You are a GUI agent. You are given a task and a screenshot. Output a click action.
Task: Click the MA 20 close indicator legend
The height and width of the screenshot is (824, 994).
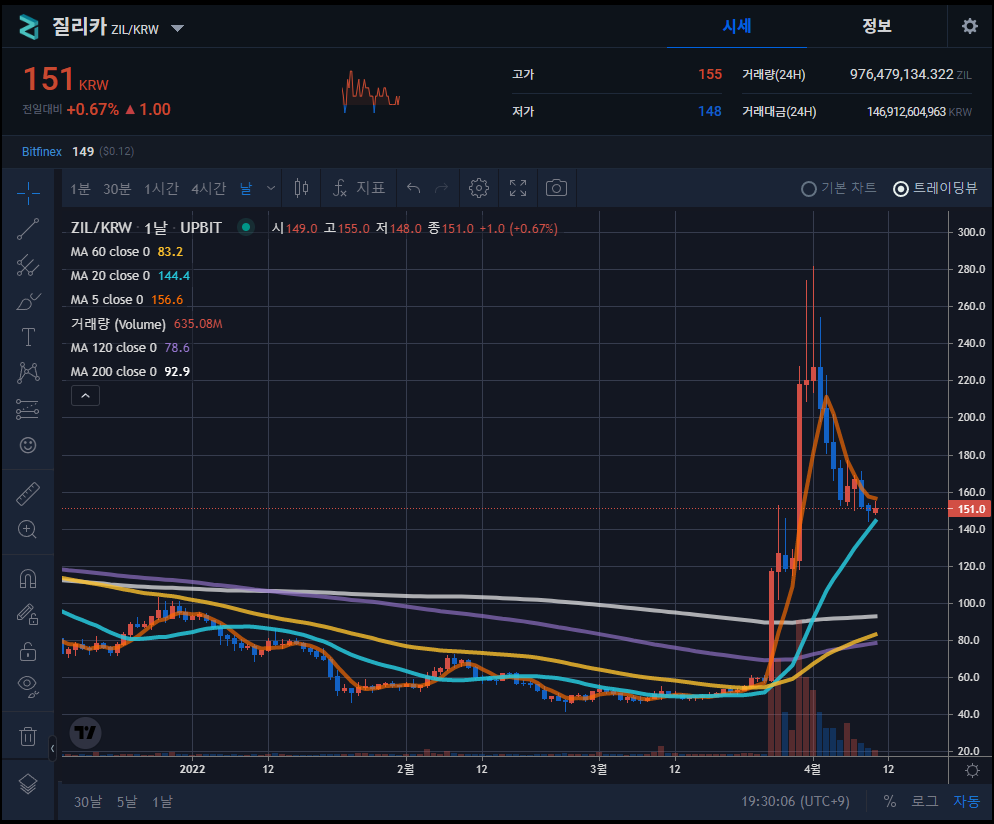tap(130, 276)
